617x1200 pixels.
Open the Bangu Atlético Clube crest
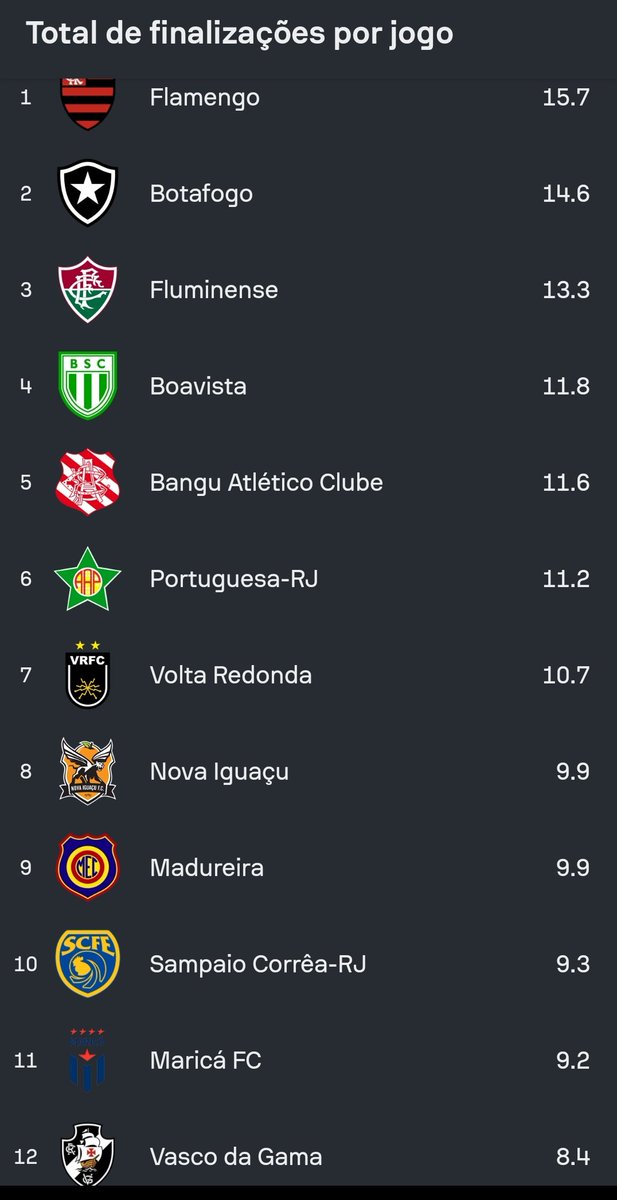88,482
